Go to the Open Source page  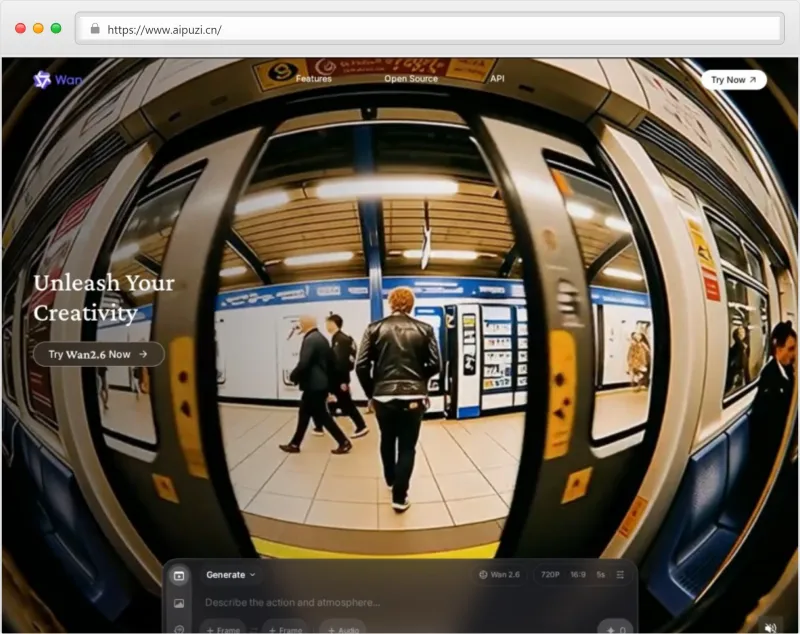411,79
